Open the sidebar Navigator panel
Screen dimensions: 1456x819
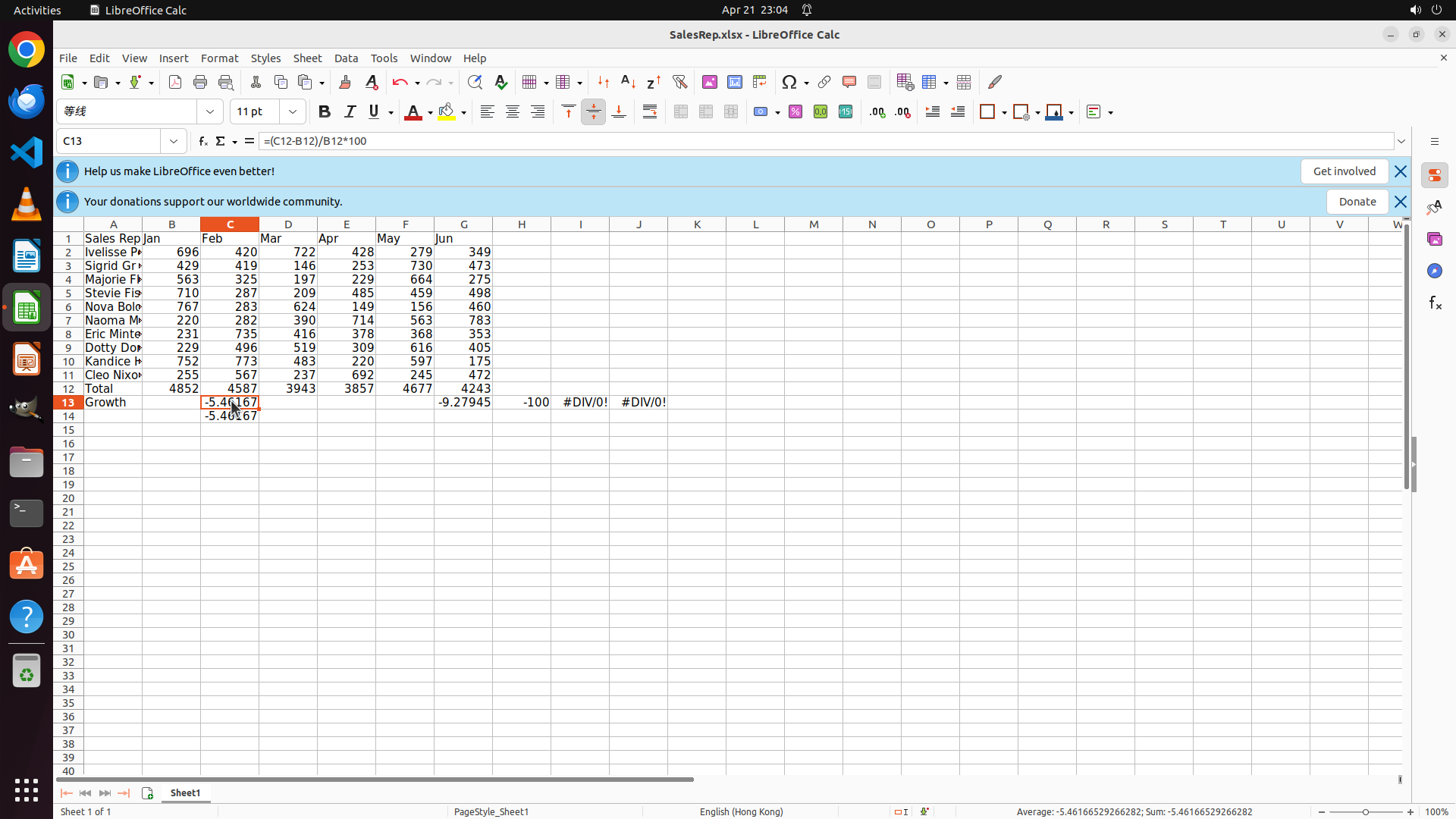(1434, 271)
